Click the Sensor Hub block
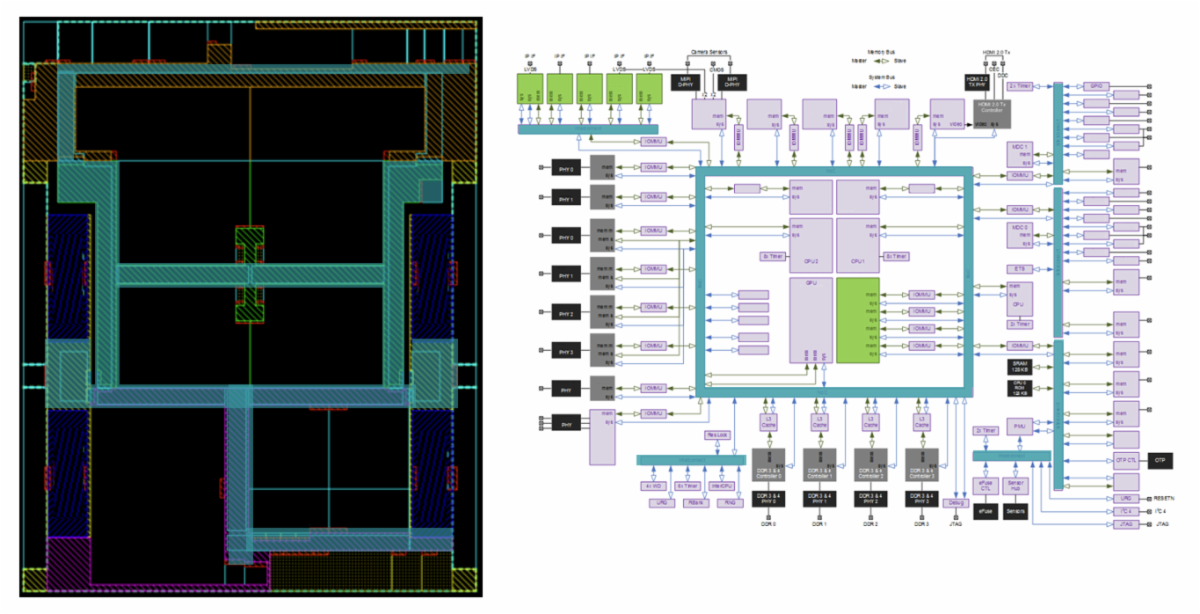This screenshot has height=614, width=1200. click(1016, 486)
